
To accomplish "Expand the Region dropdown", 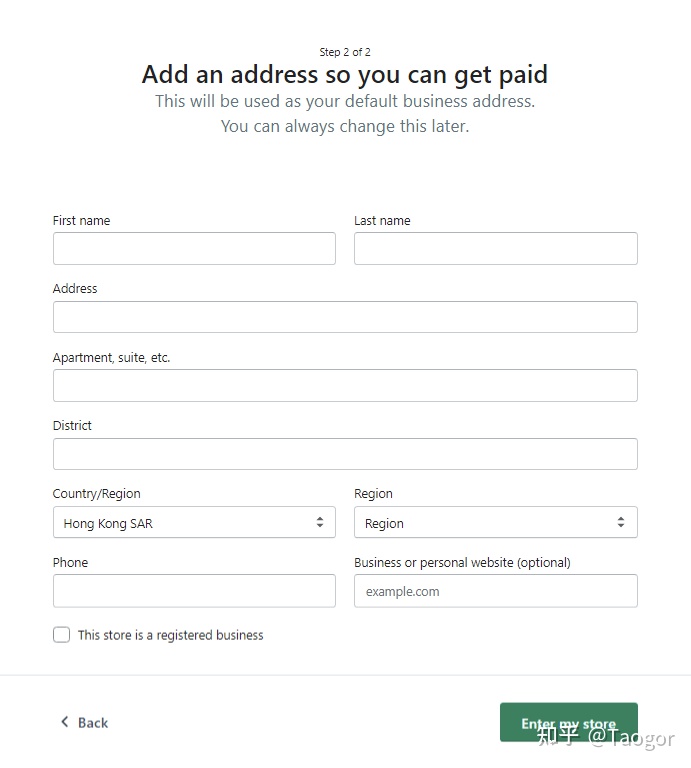I will [x=495, y=522].
